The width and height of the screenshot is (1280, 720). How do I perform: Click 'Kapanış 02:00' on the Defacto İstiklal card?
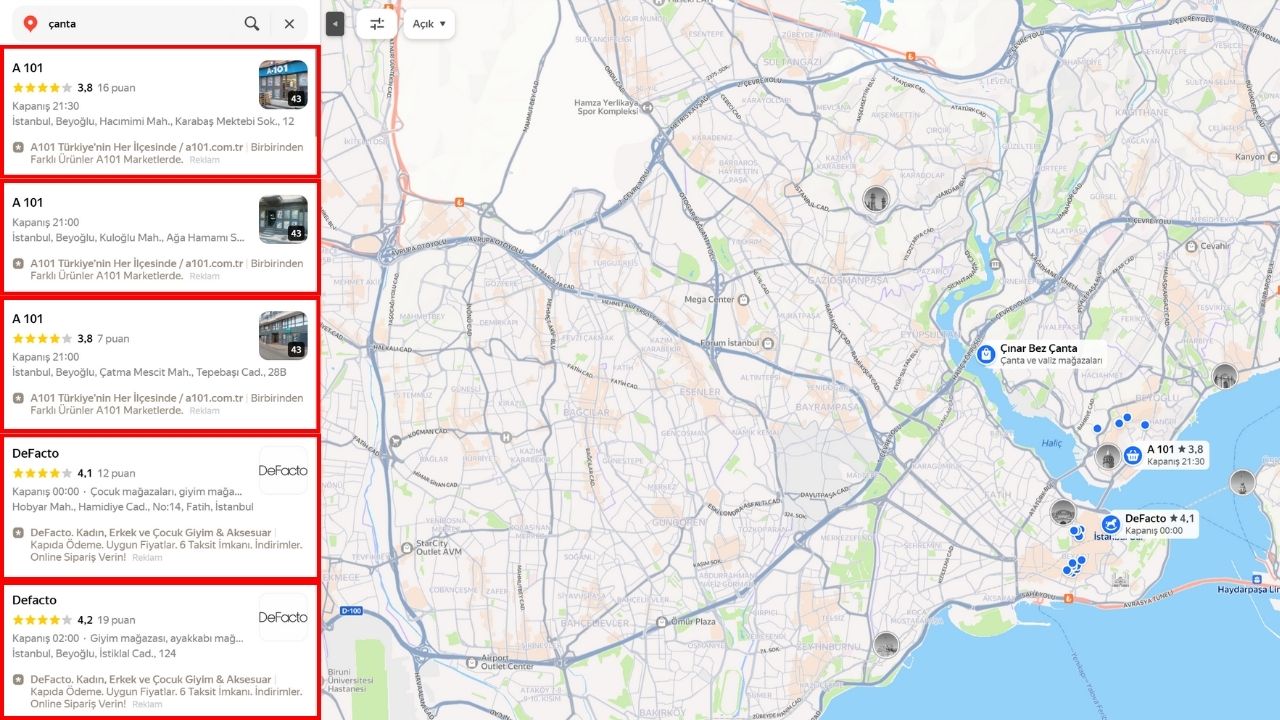(45, 638)
